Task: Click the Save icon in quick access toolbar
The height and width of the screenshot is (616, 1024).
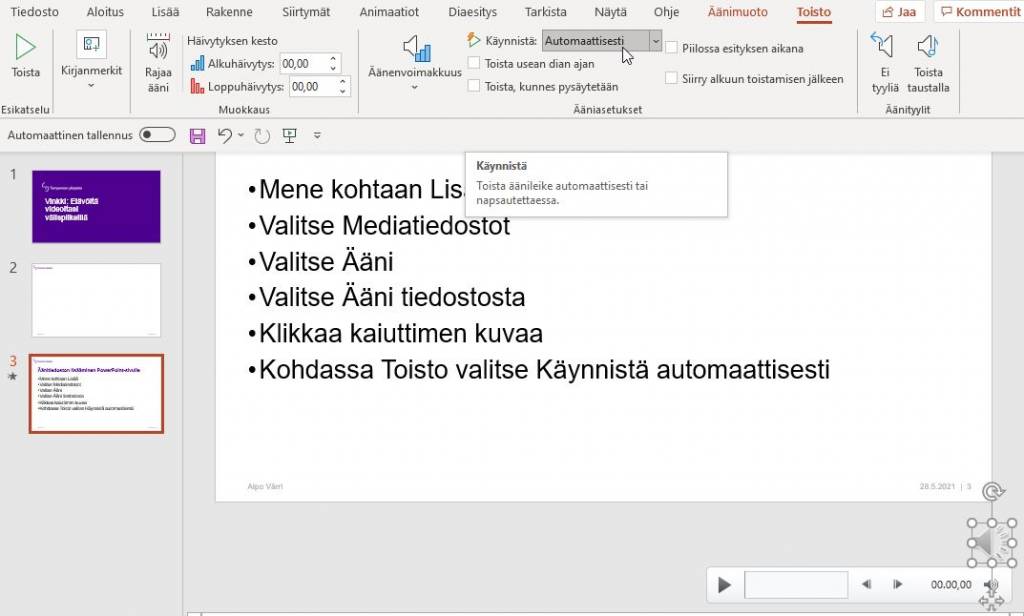Action: (197, 135)
